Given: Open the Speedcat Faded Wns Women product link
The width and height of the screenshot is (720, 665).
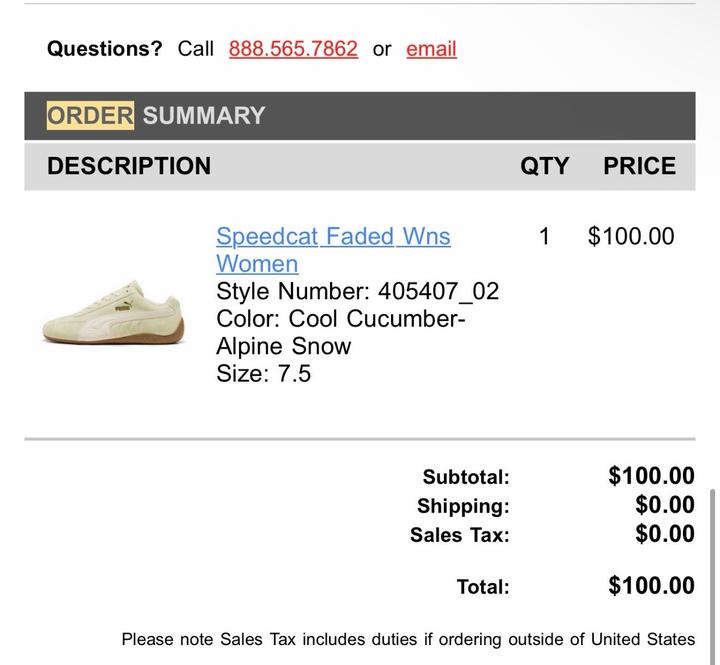Looking at the screenshot, I should coord(333,249).
